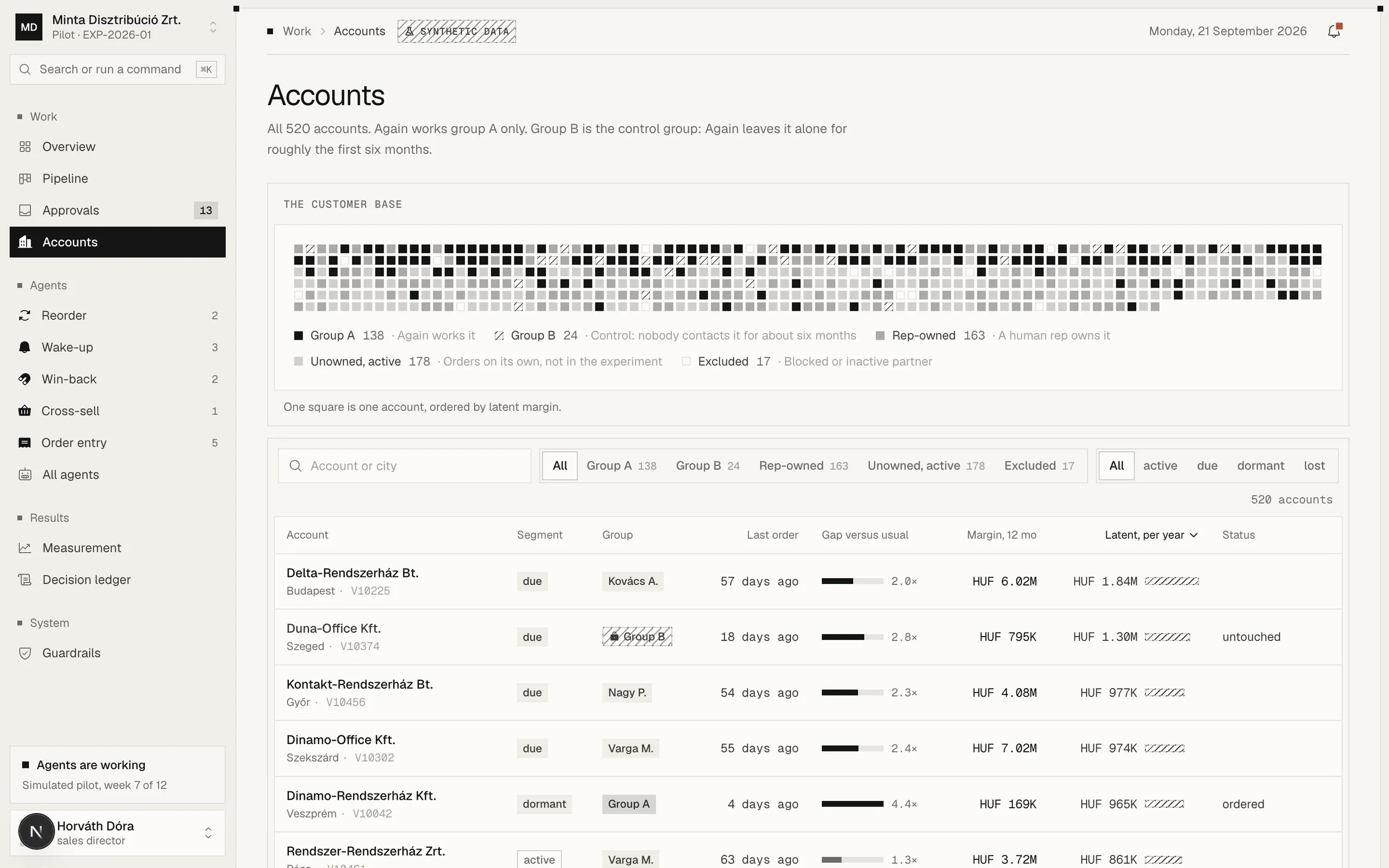This screenshot has width=1389, height=868.
Task: Click the notifications bell in the header
Action: (1334, 31)
